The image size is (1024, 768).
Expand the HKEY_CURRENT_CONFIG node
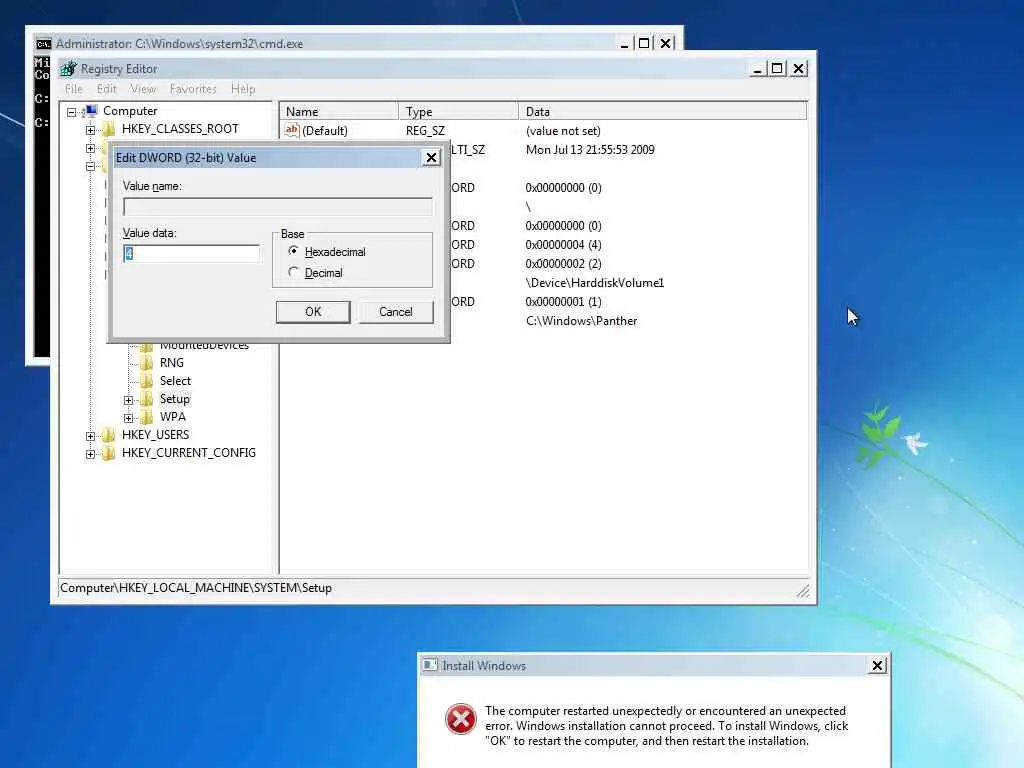click(90, 454)
